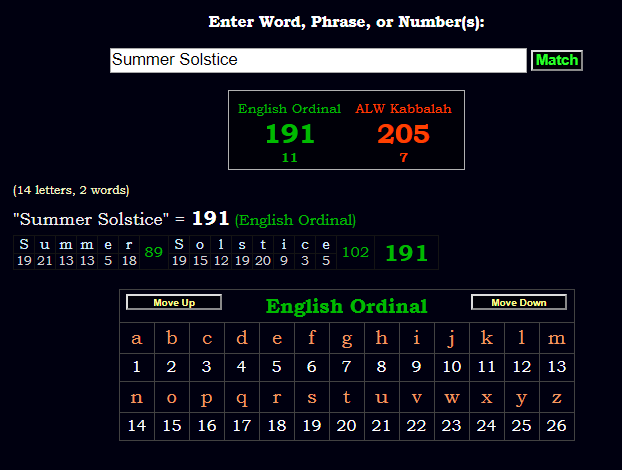Click the reduced value 11 under 191
Viewport: 622px width, 470px height.
(x=290, y=158)
